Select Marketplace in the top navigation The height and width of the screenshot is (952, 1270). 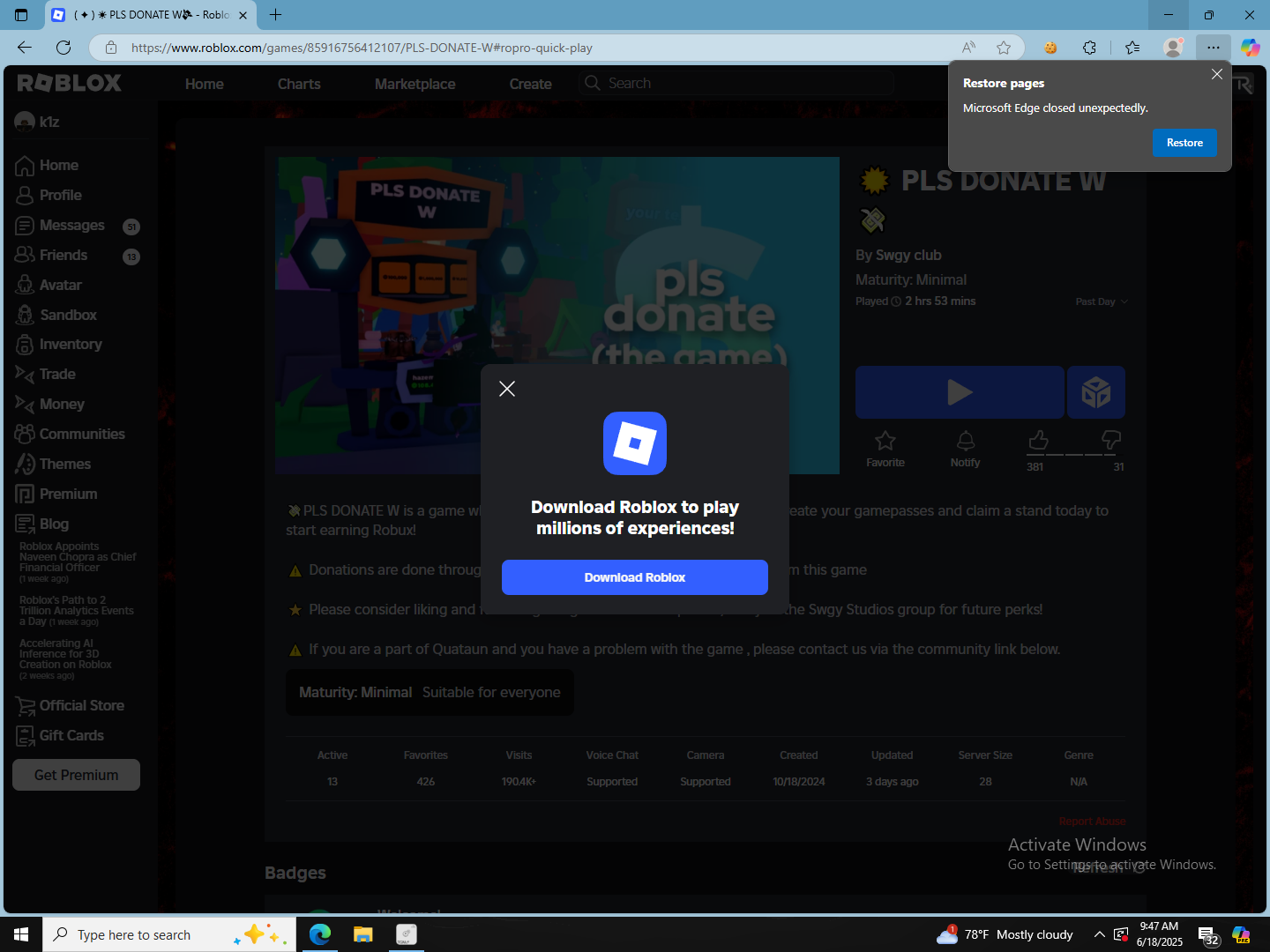415,84
